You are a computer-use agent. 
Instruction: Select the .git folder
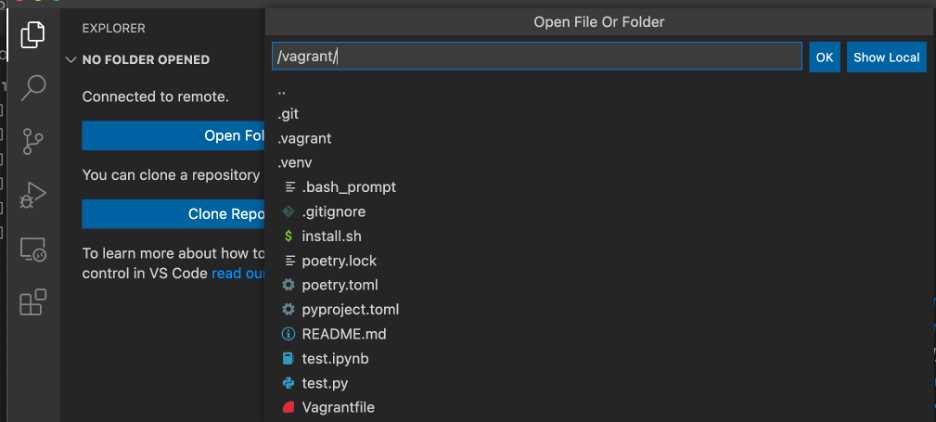(x=288, y=114)
